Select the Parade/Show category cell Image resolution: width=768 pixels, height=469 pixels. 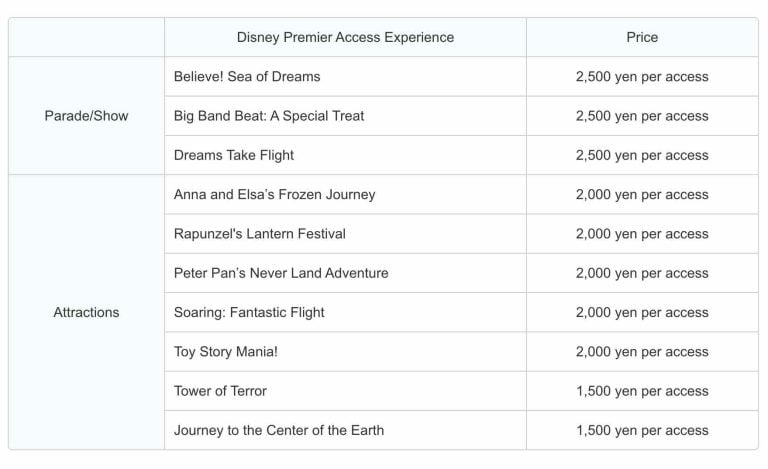87,116
